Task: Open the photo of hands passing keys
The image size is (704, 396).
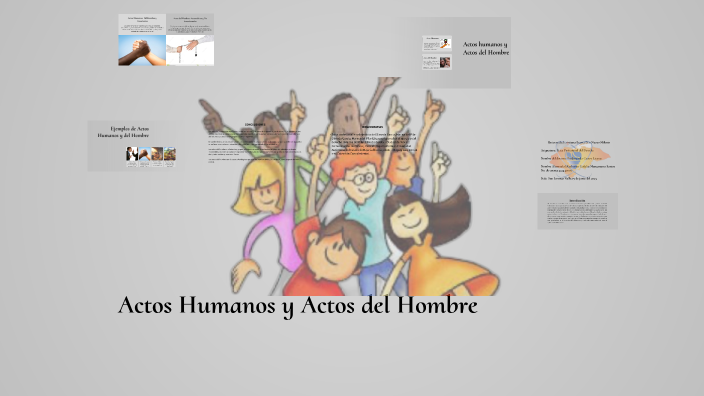Action: pos(190,50)
